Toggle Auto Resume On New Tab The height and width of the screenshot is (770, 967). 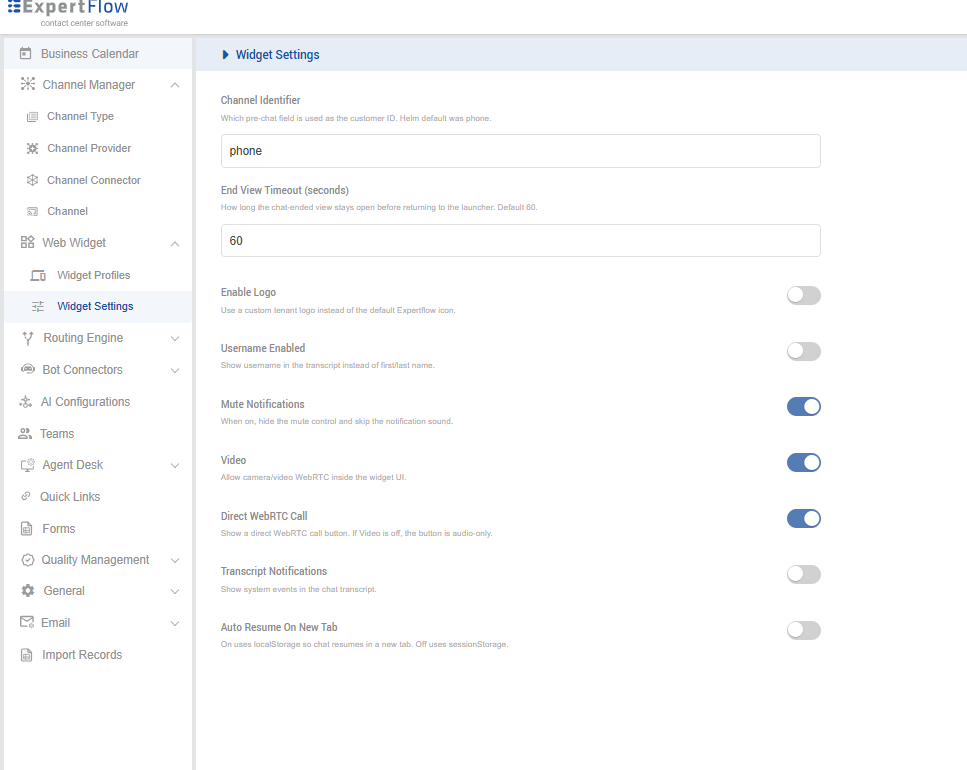pos(804,630)
